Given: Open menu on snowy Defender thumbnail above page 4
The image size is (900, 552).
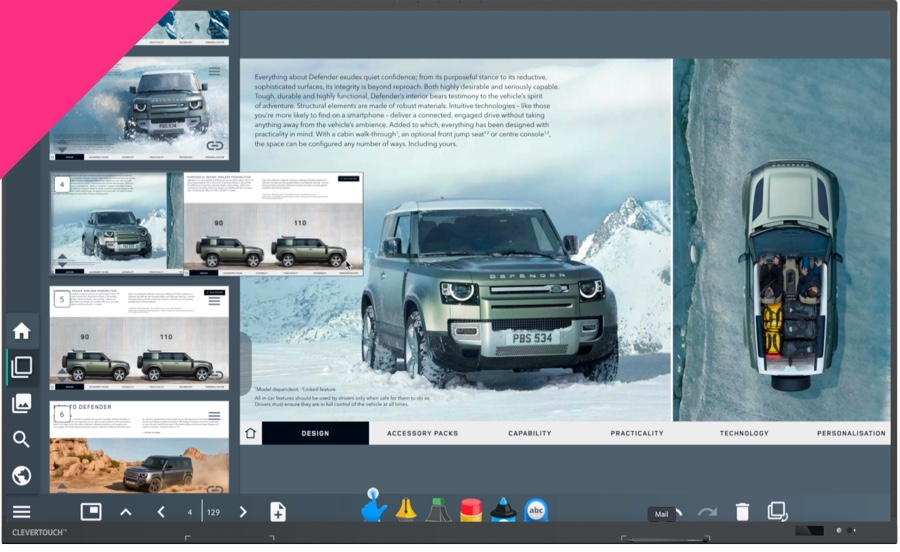Looking at the screenshot, I should click(x=214, y=71).
